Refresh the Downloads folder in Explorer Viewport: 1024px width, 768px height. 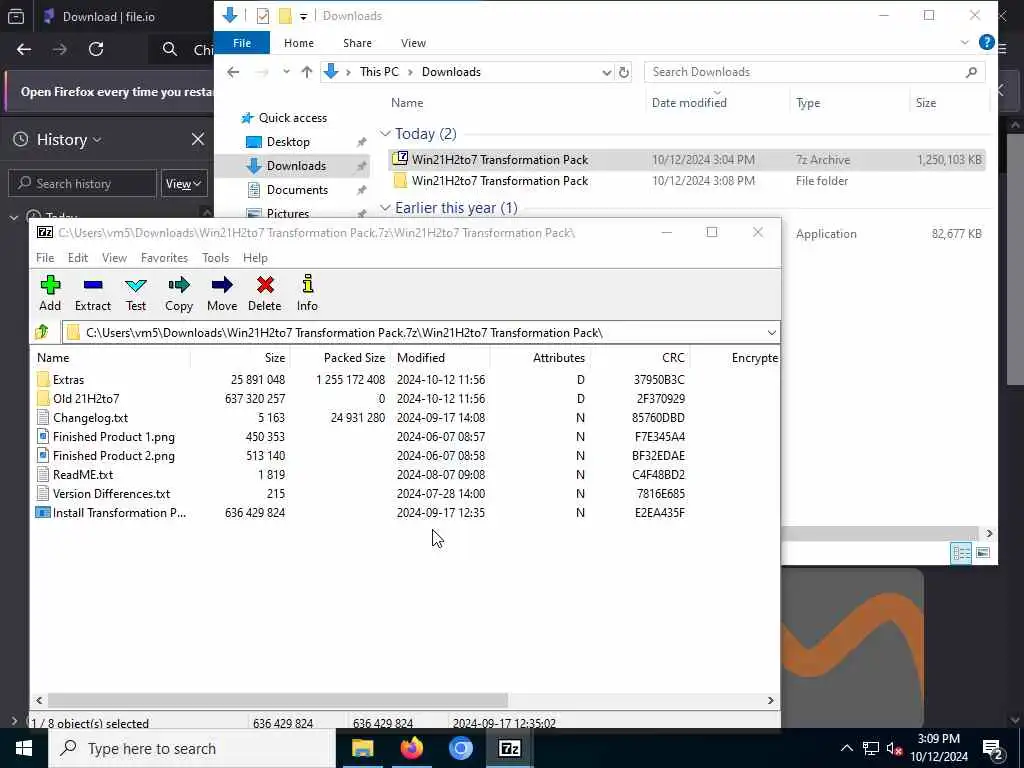[624, 72]
